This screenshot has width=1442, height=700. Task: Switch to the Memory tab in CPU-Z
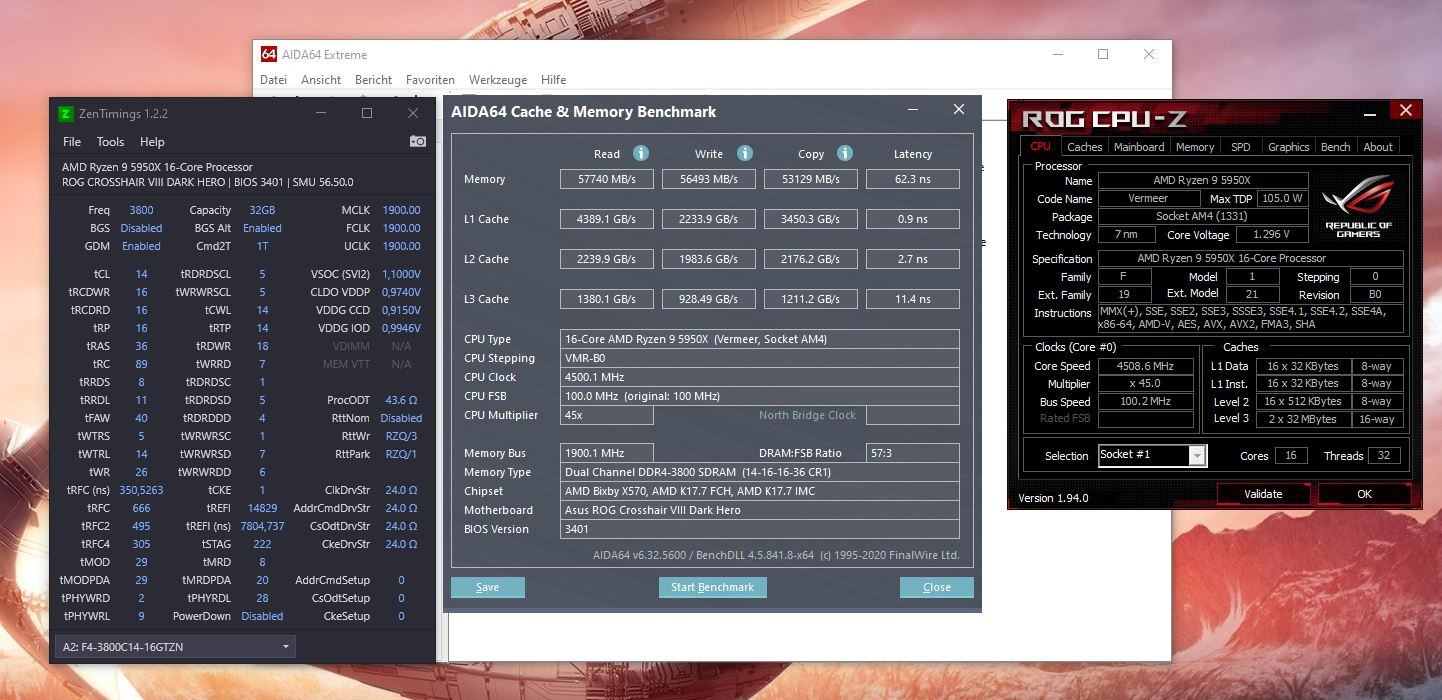tap(1195, 147)
